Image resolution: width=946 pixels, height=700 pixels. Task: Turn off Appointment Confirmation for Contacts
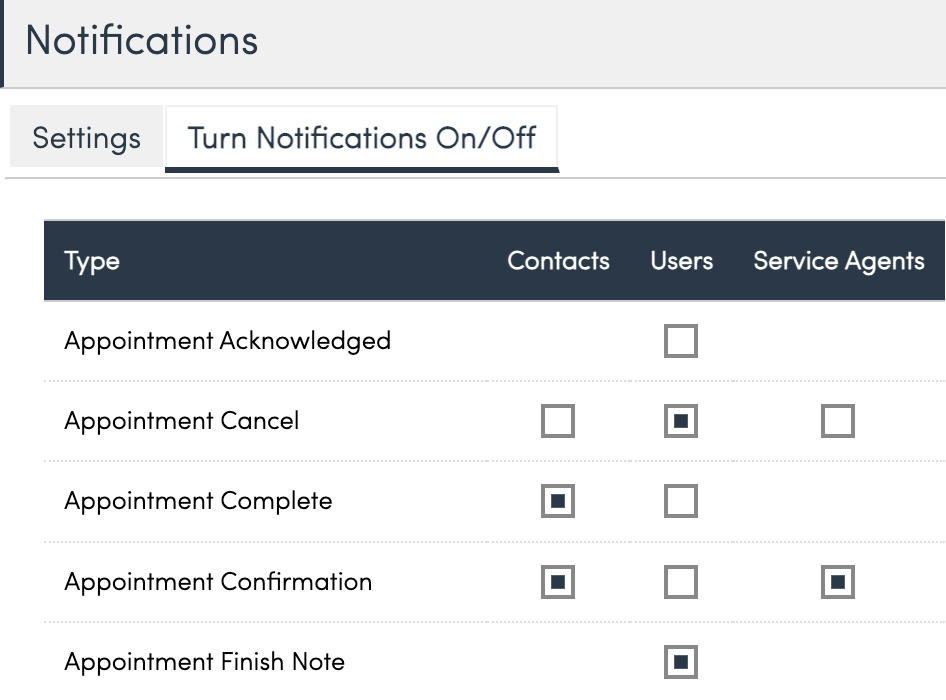(558, 582)
